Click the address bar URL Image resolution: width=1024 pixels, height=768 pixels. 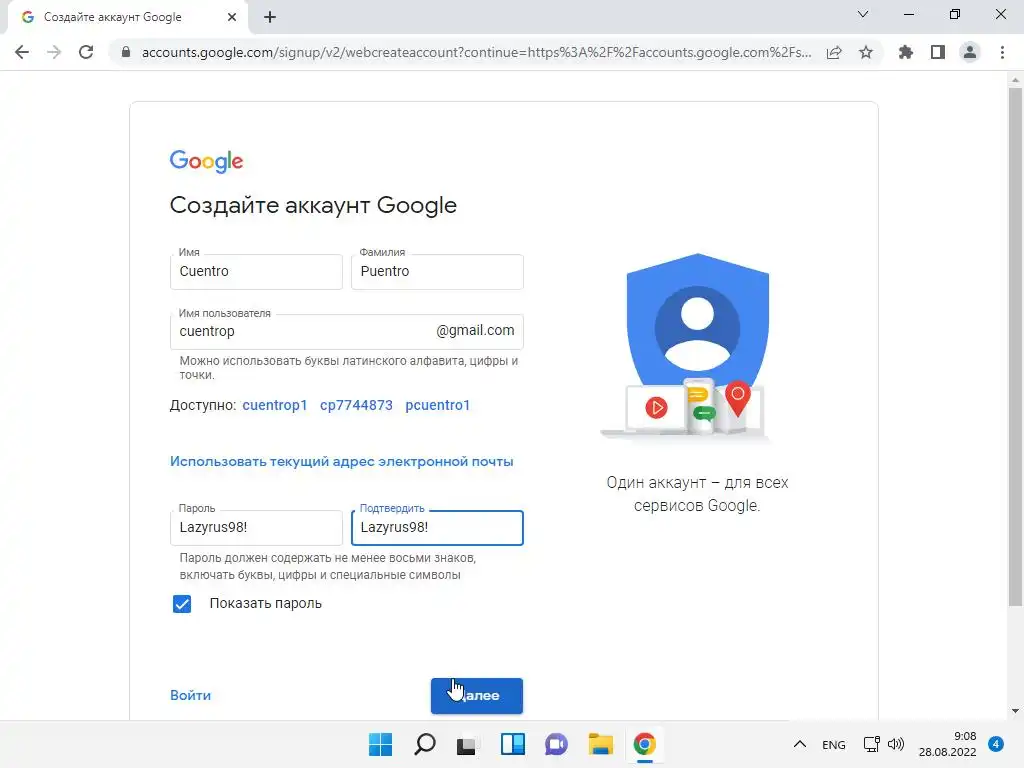(476, 52)
